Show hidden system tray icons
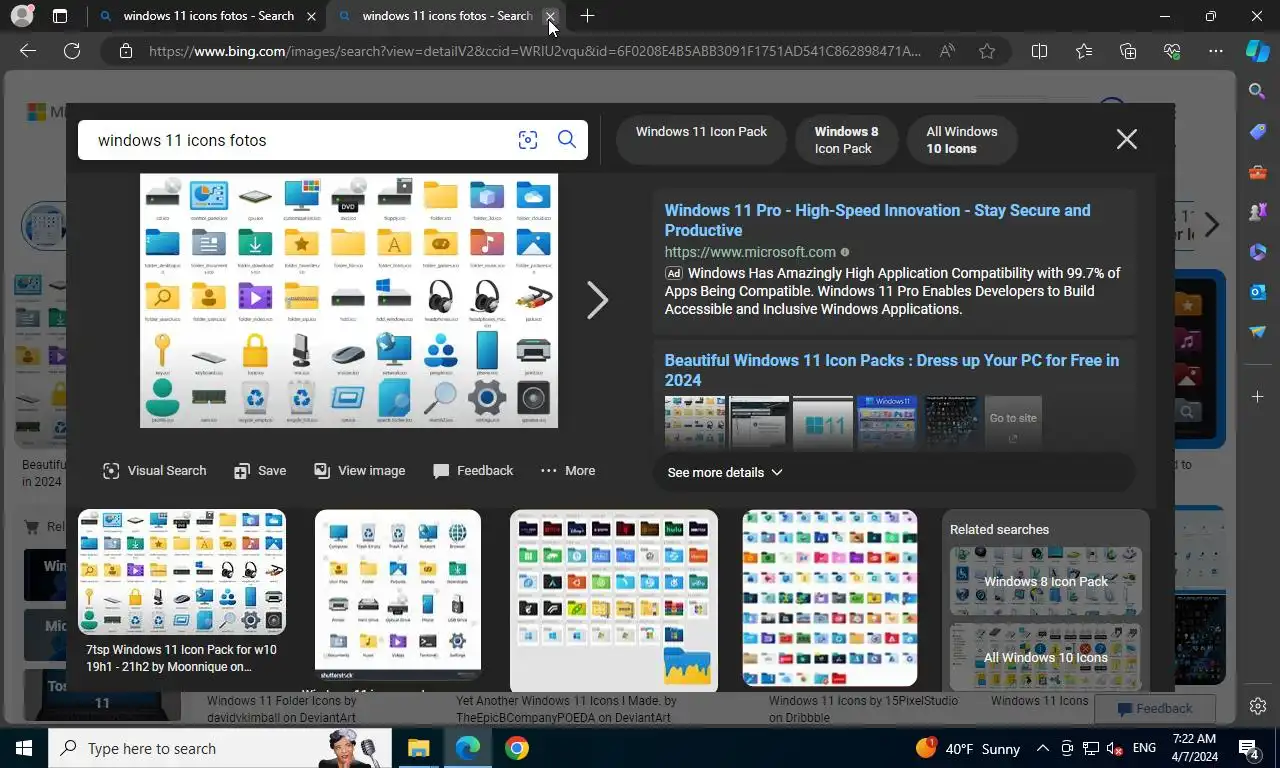 1042,748
